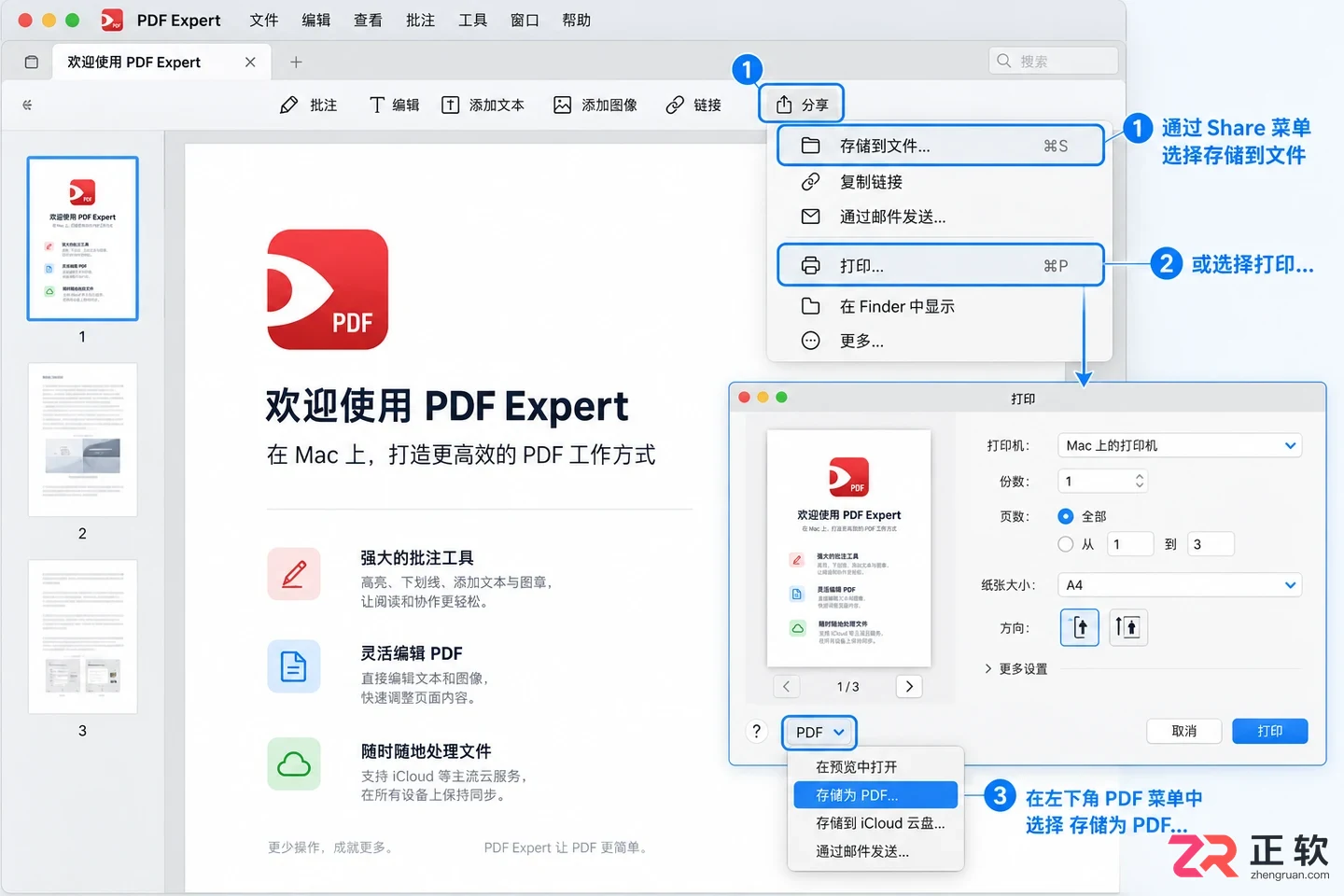The height and width of the screenshot is (896, 1344).
Task: Click the 到 end page field
Action: [1211, 544]
